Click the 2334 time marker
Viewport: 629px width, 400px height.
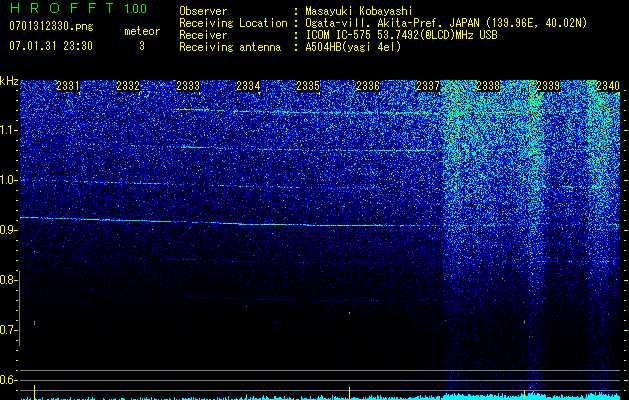(x=248, y=85)
